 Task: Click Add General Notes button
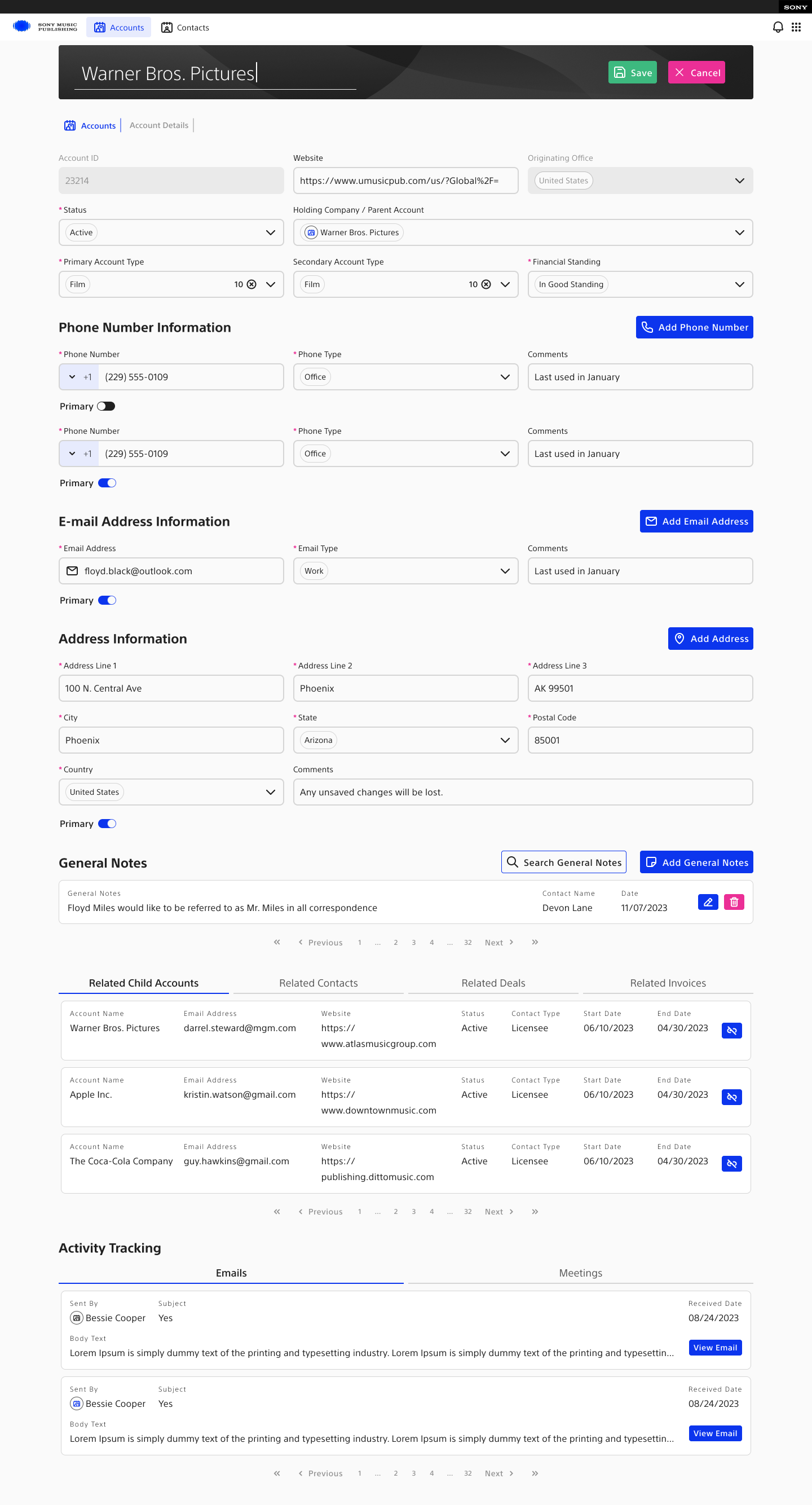point(696,862)
